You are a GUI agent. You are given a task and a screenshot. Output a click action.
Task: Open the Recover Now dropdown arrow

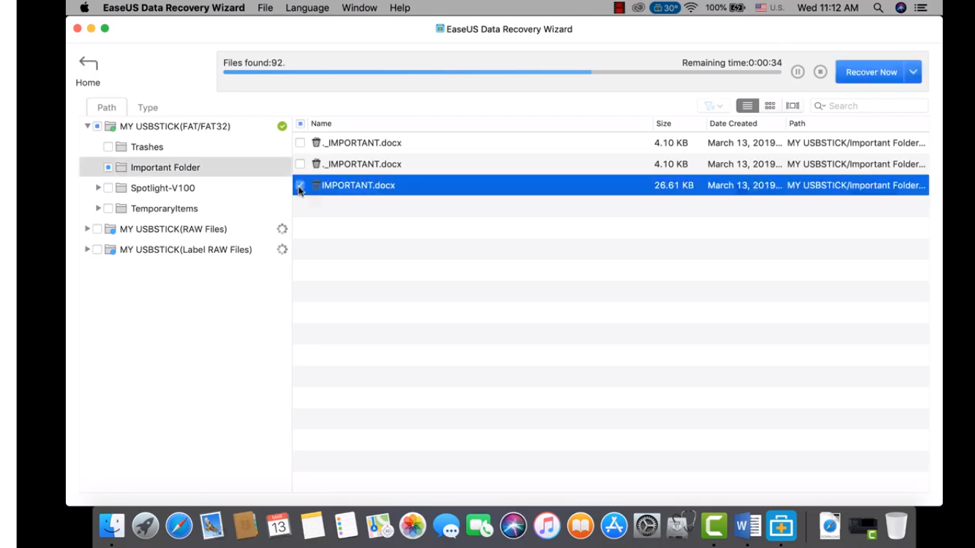click(x=913, y=72)
